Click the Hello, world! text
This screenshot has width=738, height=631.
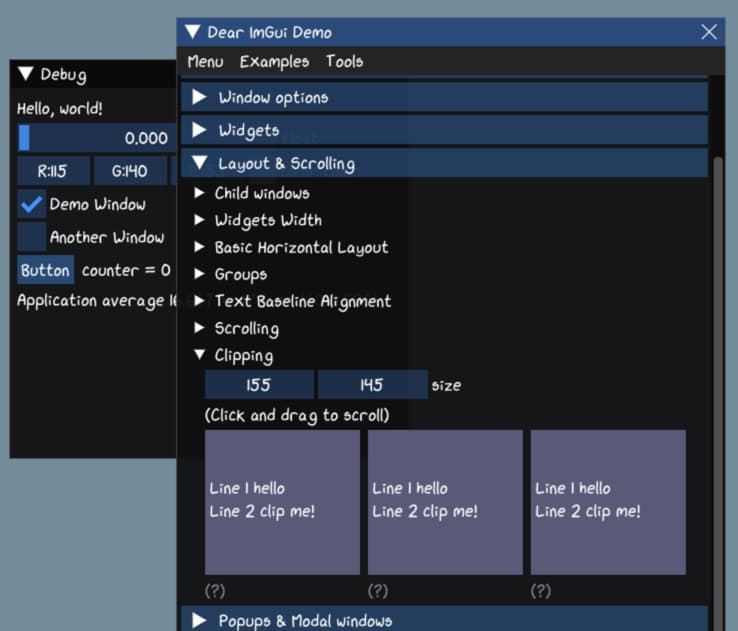tap(60, 109)
